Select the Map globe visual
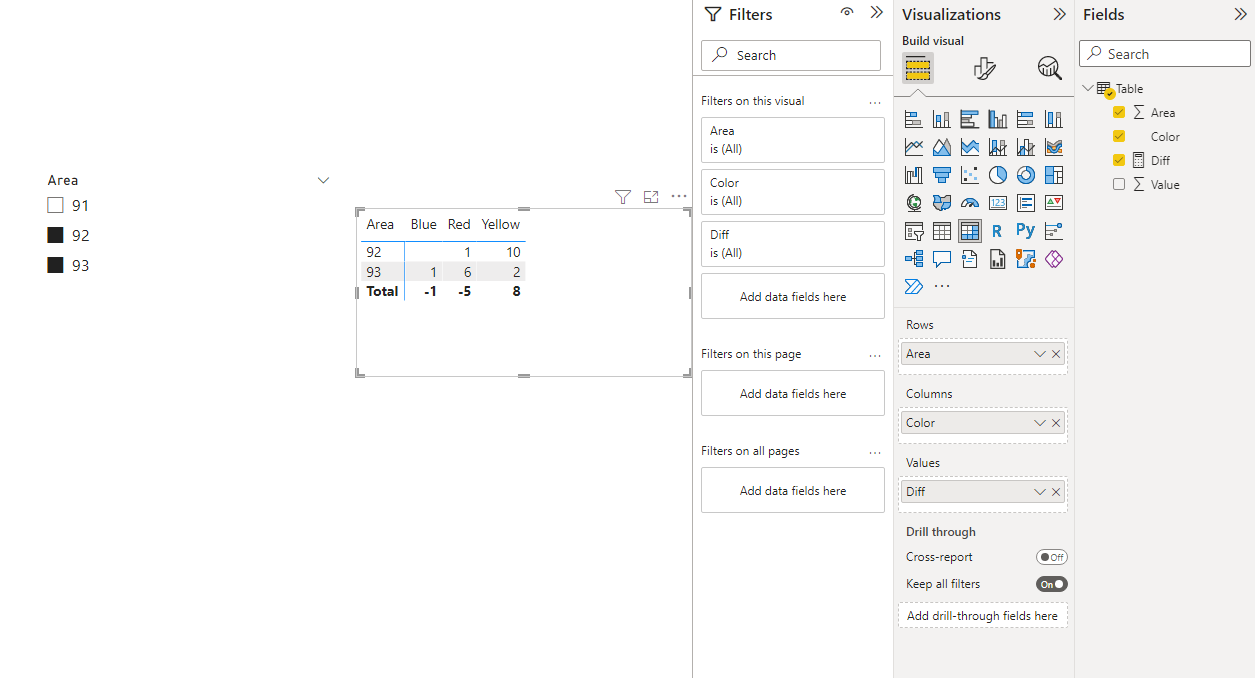This screenshot has height=678, width=1255. (x=913, y=203)
